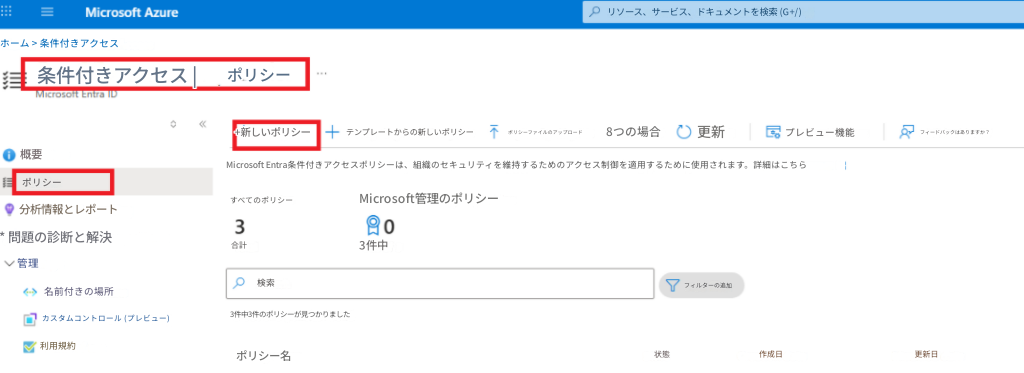
Task: Focus the 検索 policy search field
Action: pos(440,284)
